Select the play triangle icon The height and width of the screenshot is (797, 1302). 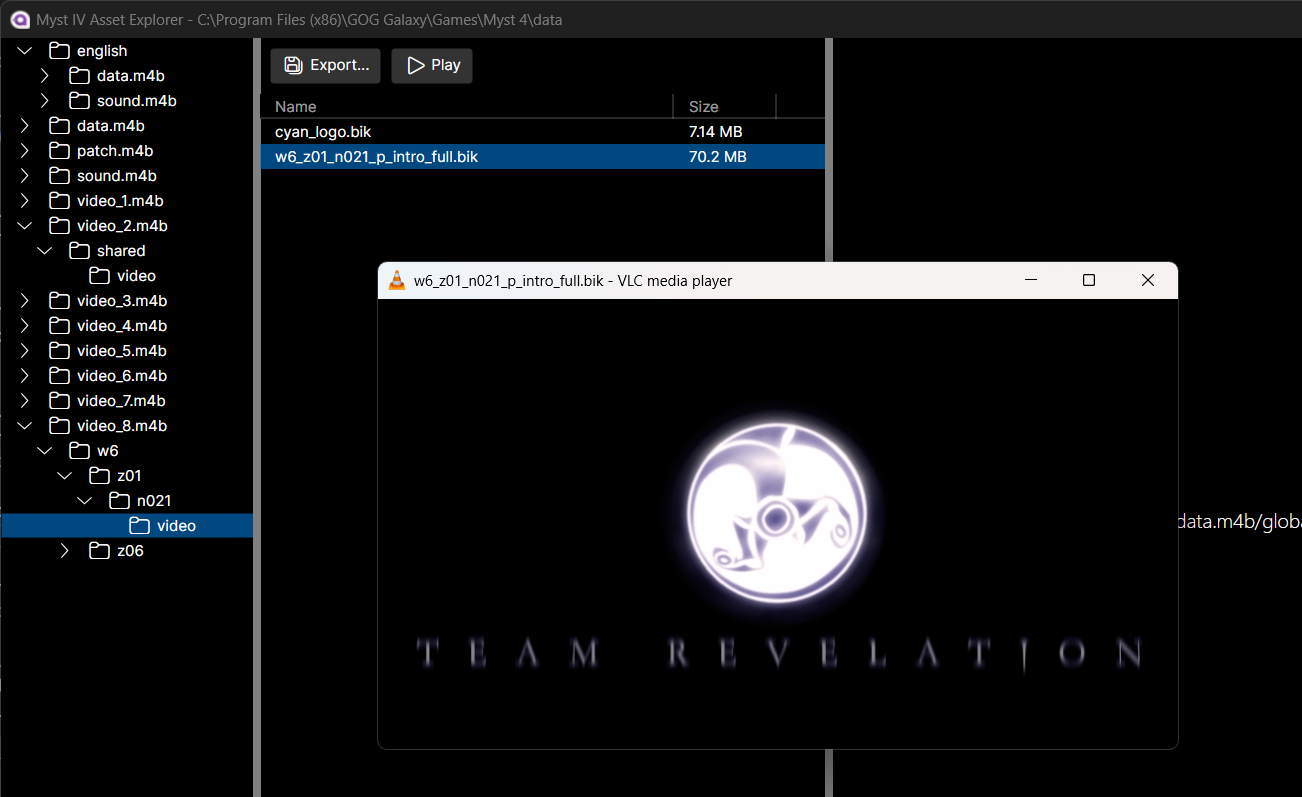(x=415, y=65)
